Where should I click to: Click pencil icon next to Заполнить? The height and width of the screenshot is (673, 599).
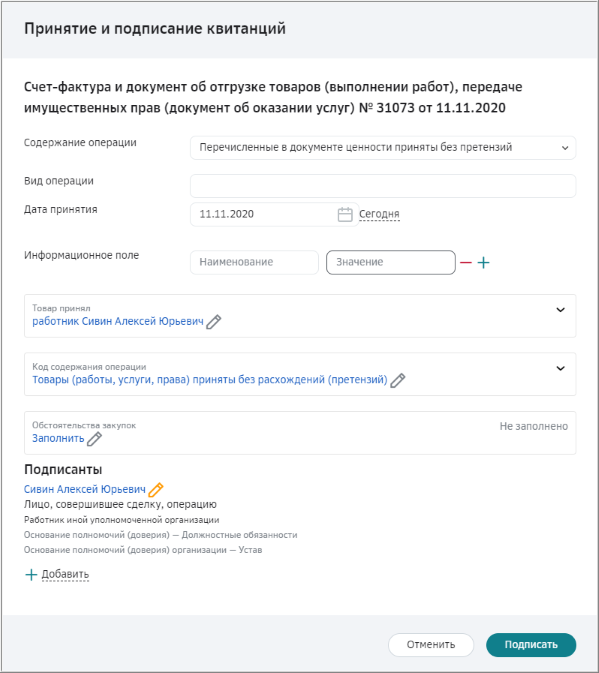tap(94, 439)
